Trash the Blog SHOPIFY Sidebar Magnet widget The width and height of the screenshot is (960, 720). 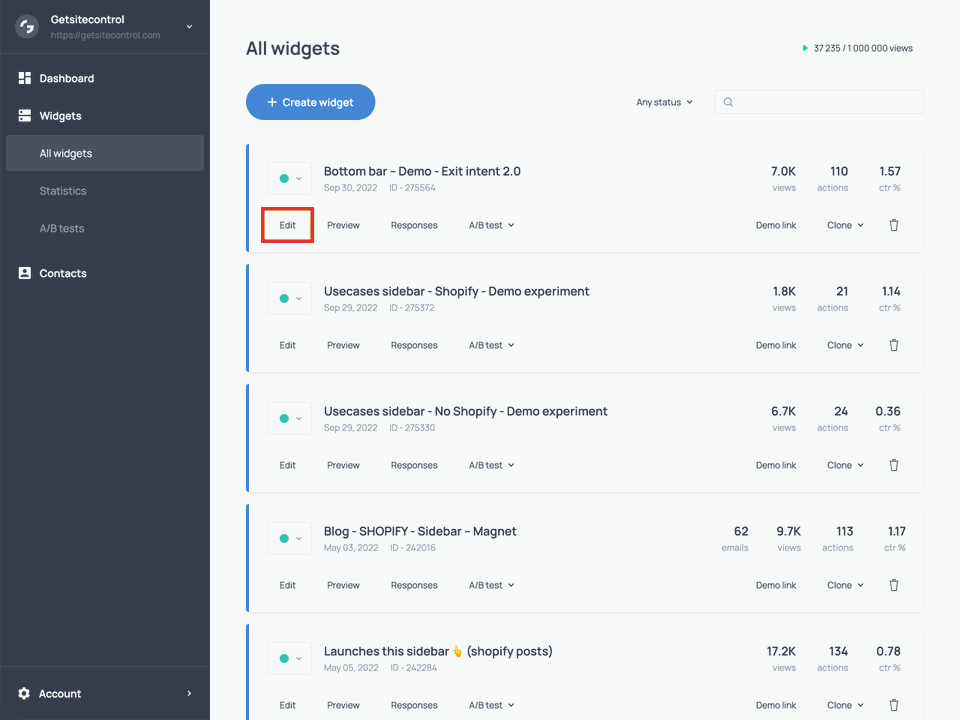pyautogui.click(x=893, y=585)
